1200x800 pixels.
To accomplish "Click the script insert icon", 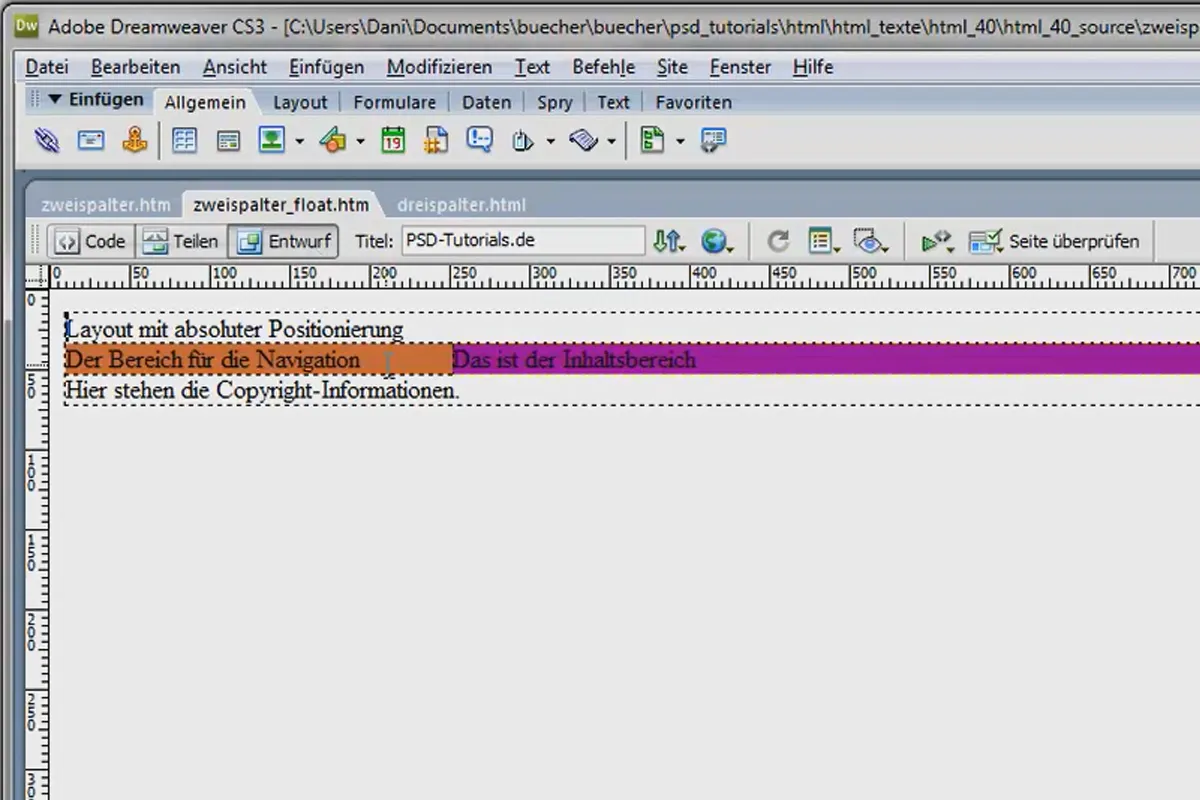I will pos(583,141).
